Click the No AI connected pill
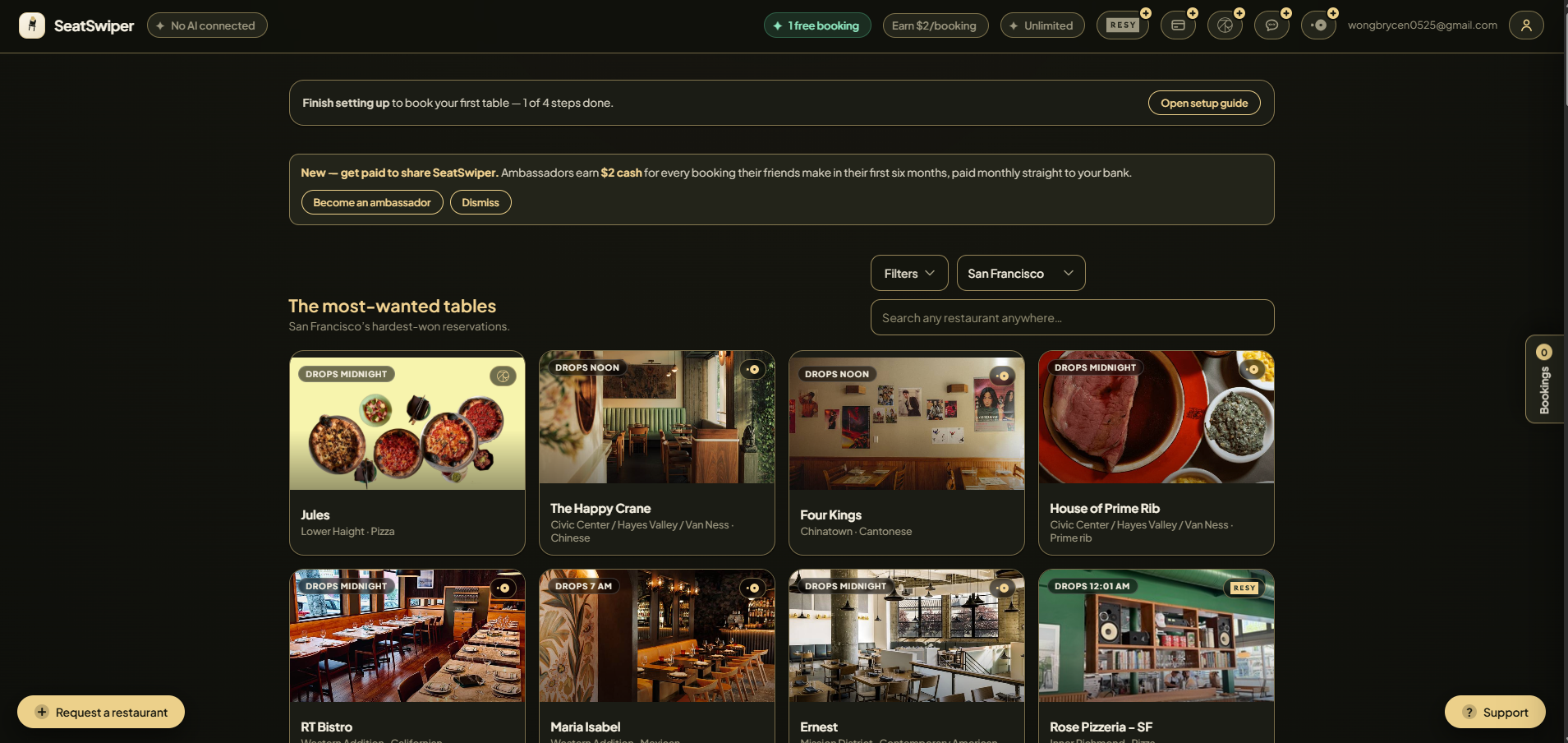The height and width of the screenshot is (743, 1568). pyautogui.click(x=207, y=25)
